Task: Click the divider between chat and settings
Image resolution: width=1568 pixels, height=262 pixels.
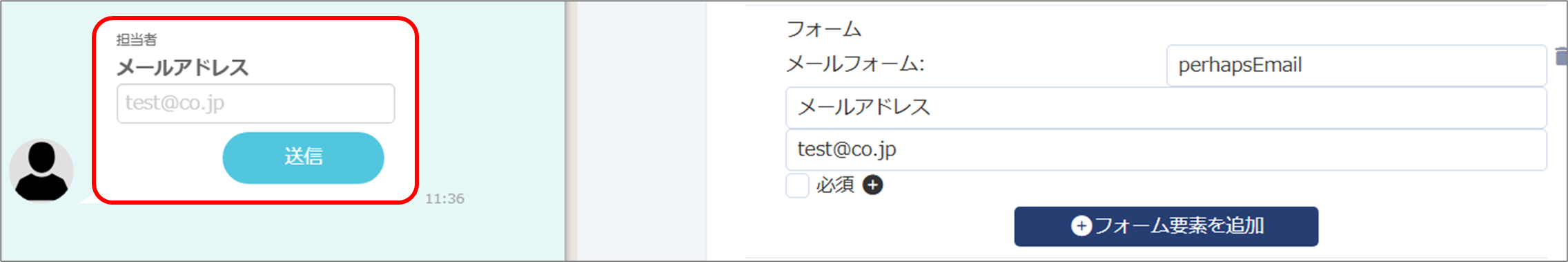Action: pyautogui.click(x=571, y=131)
